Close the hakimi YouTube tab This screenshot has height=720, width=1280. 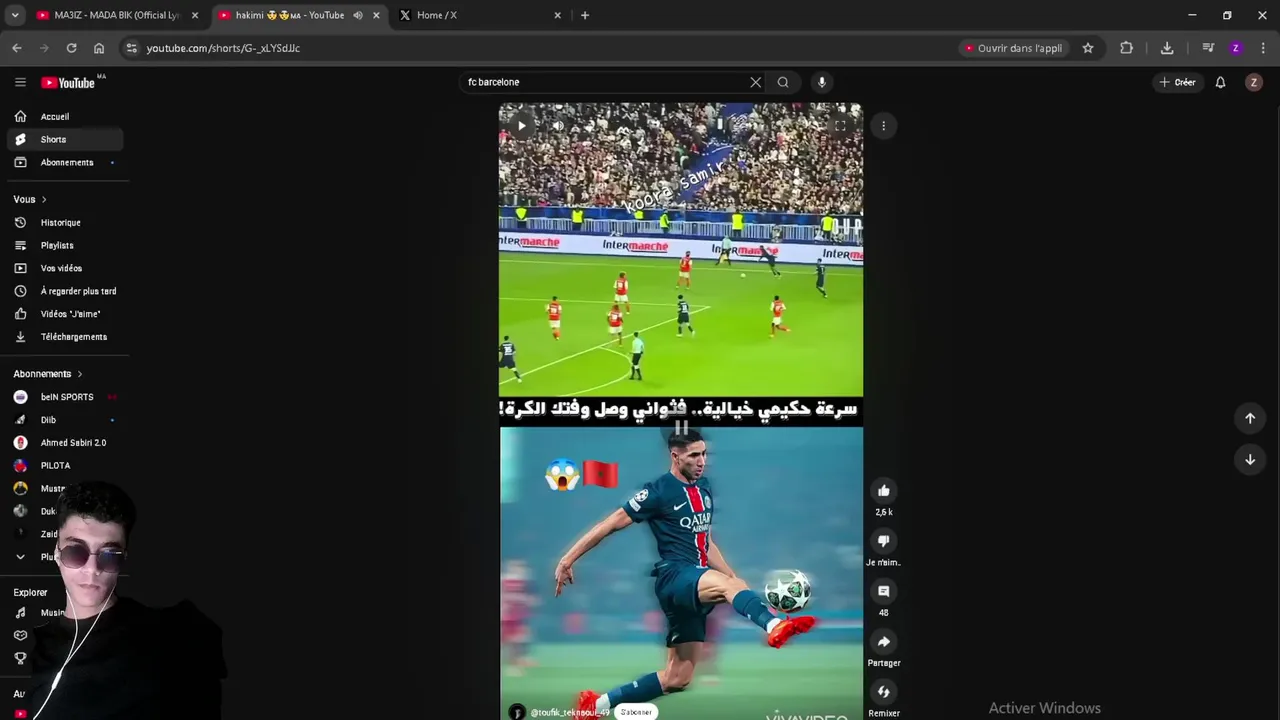(377, 15)
